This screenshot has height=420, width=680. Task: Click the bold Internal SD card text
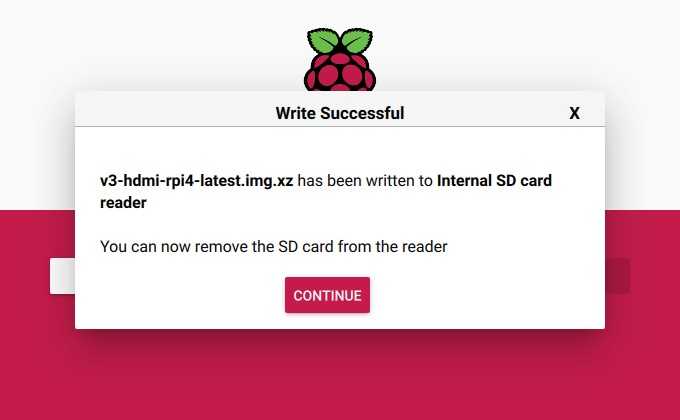tap(494, 180)
